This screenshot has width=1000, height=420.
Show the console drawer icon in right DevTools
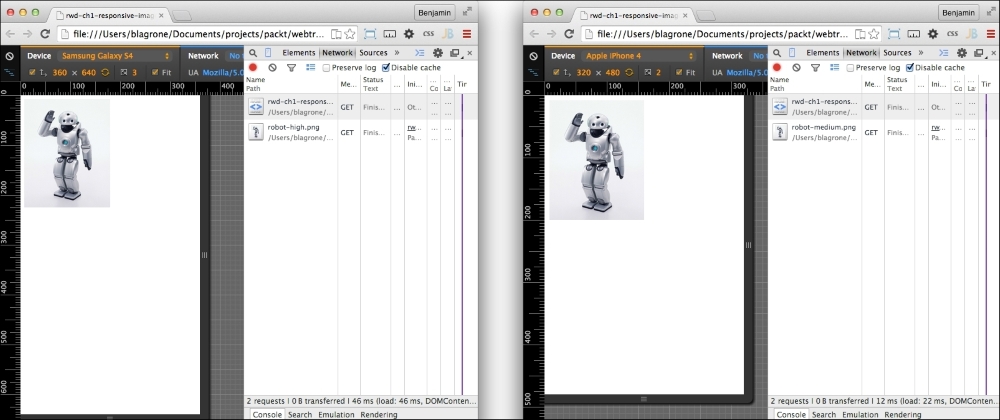[x=945, y=53]
